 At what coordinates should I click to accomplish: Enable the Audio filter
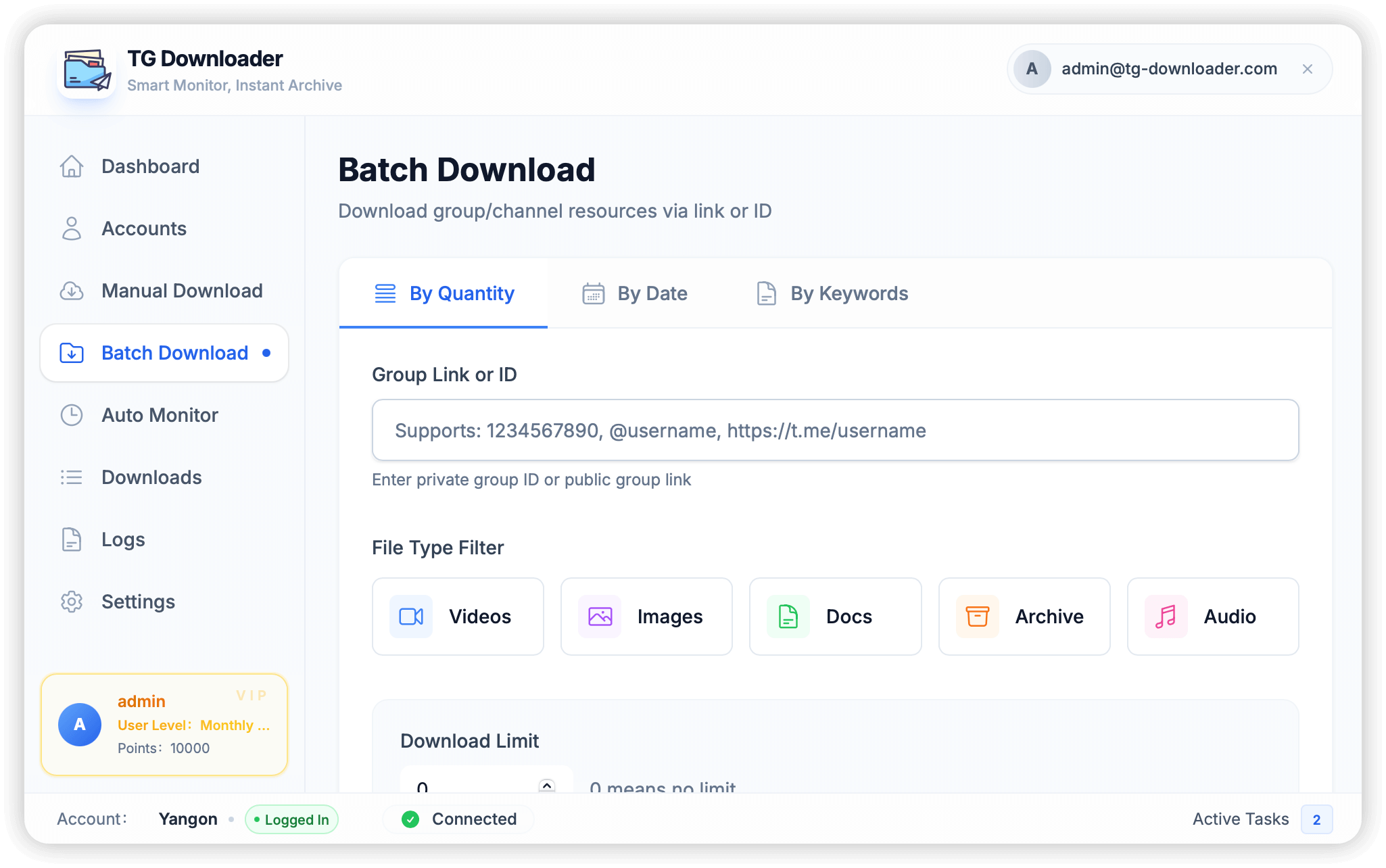(1212, 617)
